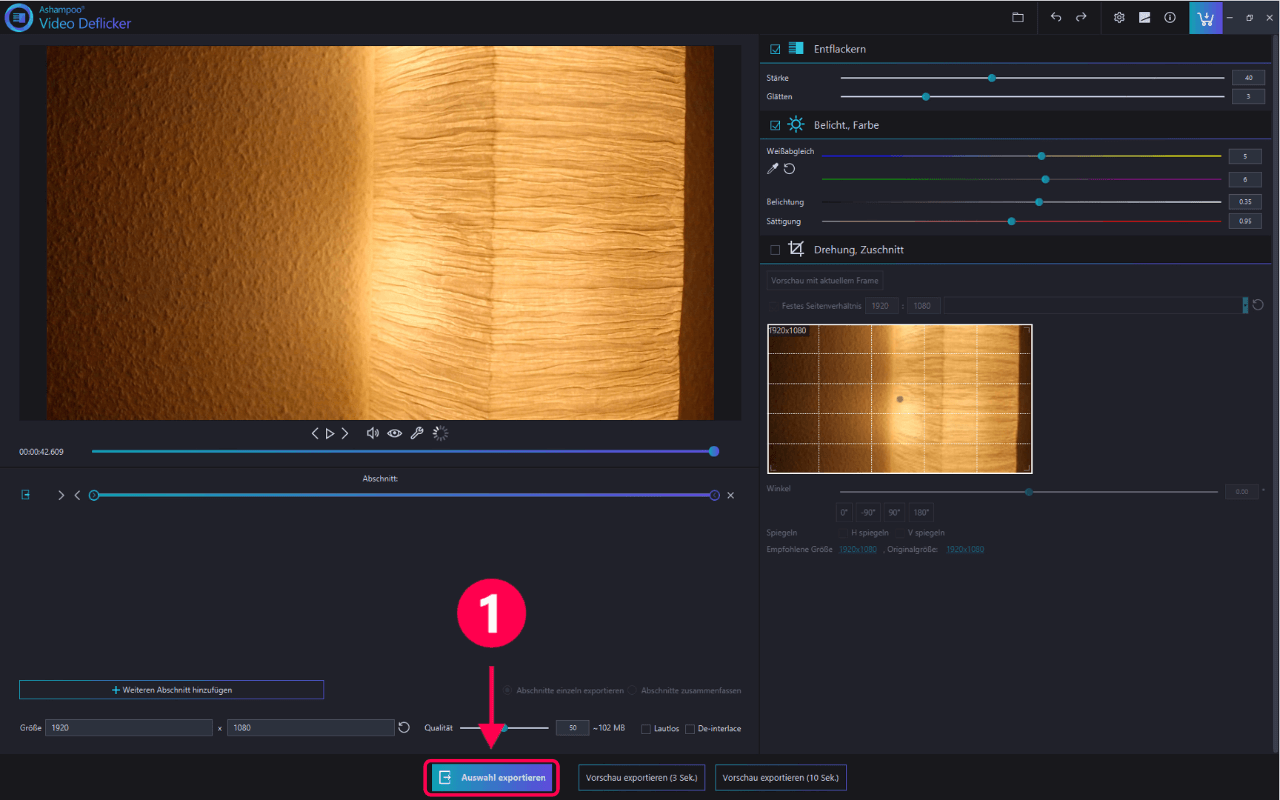Step to next frame in the player

[345, 433]
